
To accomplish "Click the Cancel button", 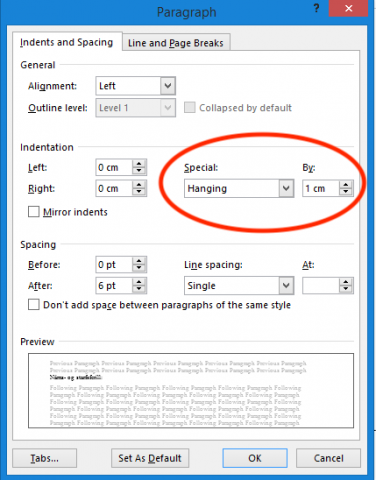I will [x=328, y=458].
